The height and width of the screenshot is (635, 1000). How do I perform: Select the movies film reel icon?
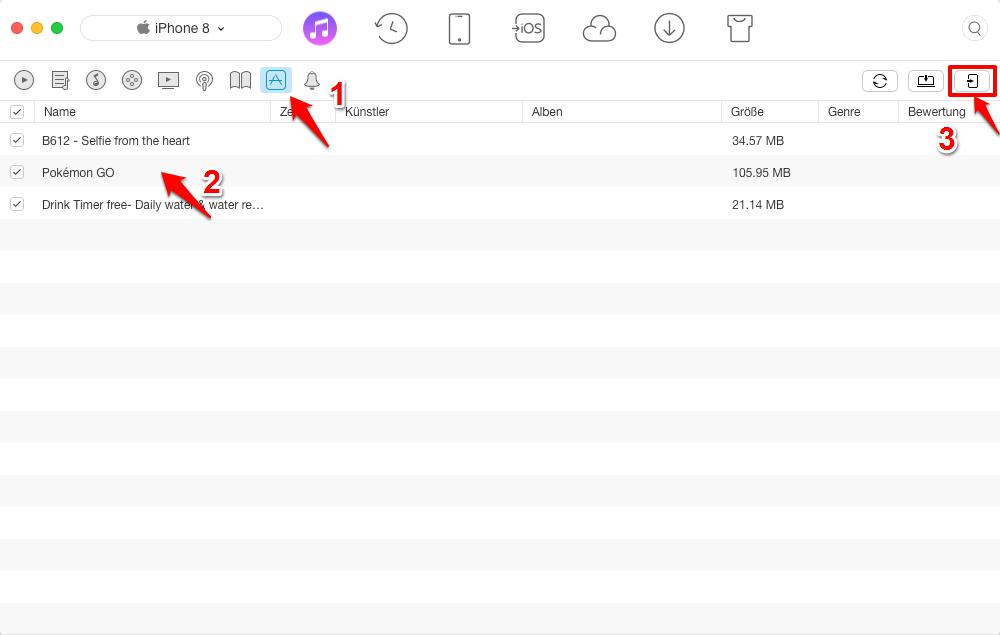[x=132, y=80]
